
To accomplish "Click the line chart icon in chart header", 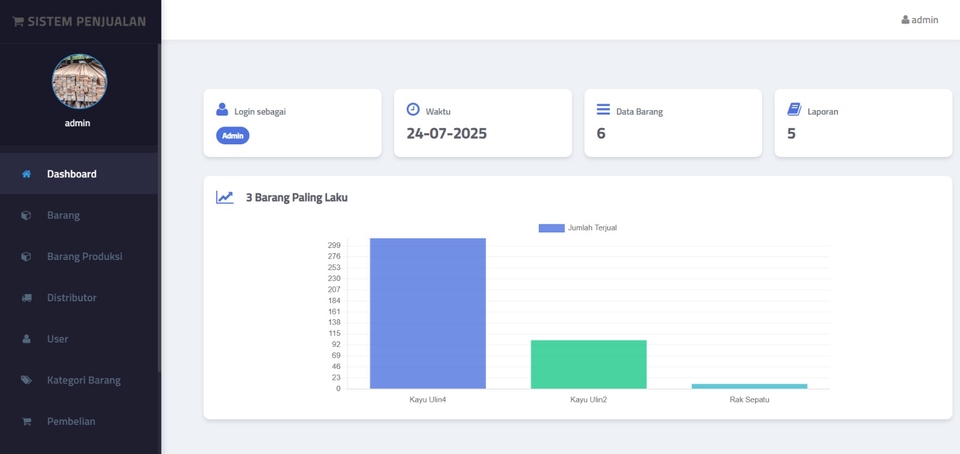I will coord(225,197).
